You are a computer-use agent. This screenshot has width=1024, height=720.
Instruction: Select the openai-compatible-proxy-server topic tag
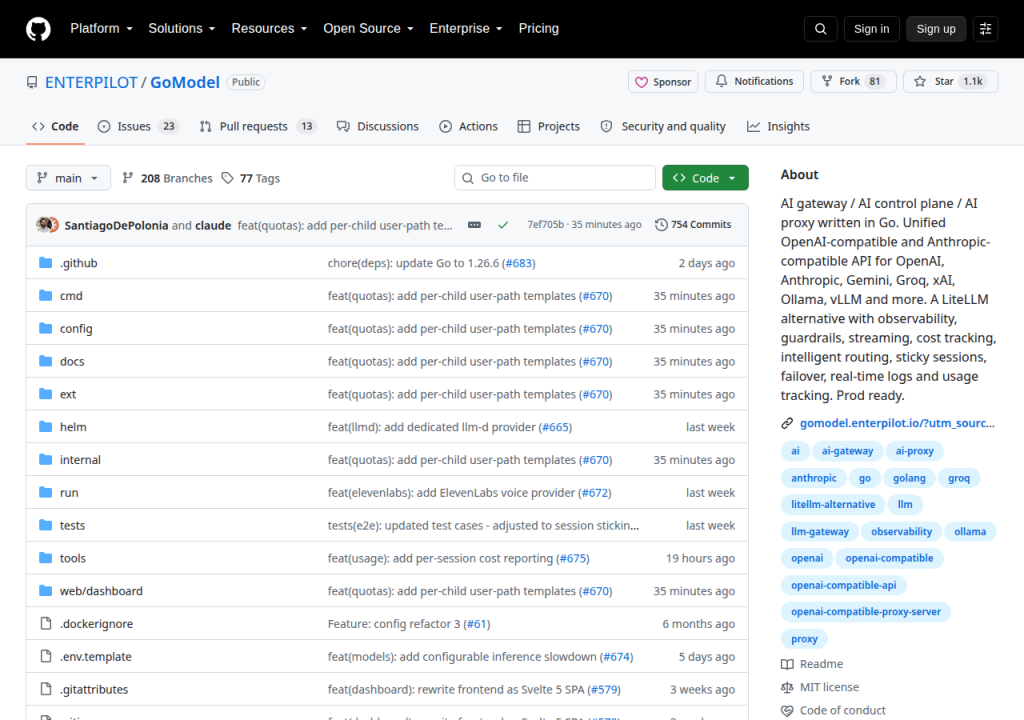[865, 612]
